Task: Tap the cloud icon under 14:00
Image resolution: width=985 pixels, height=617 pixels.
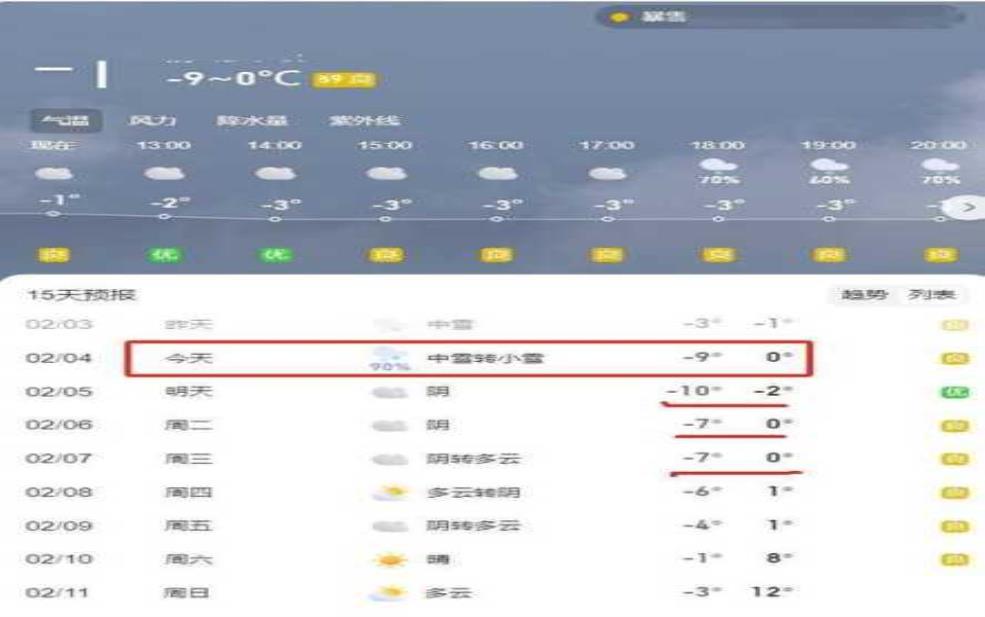Action: (x=275, y=173)
